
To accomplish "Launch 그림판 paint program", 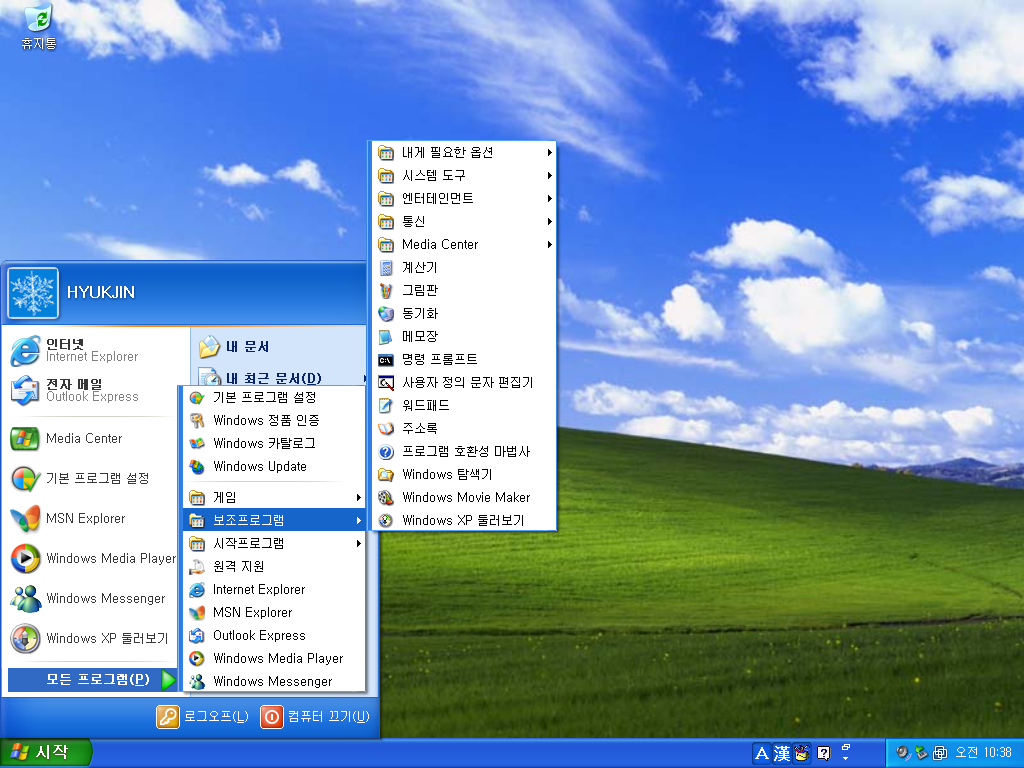I will pos(464,291).
